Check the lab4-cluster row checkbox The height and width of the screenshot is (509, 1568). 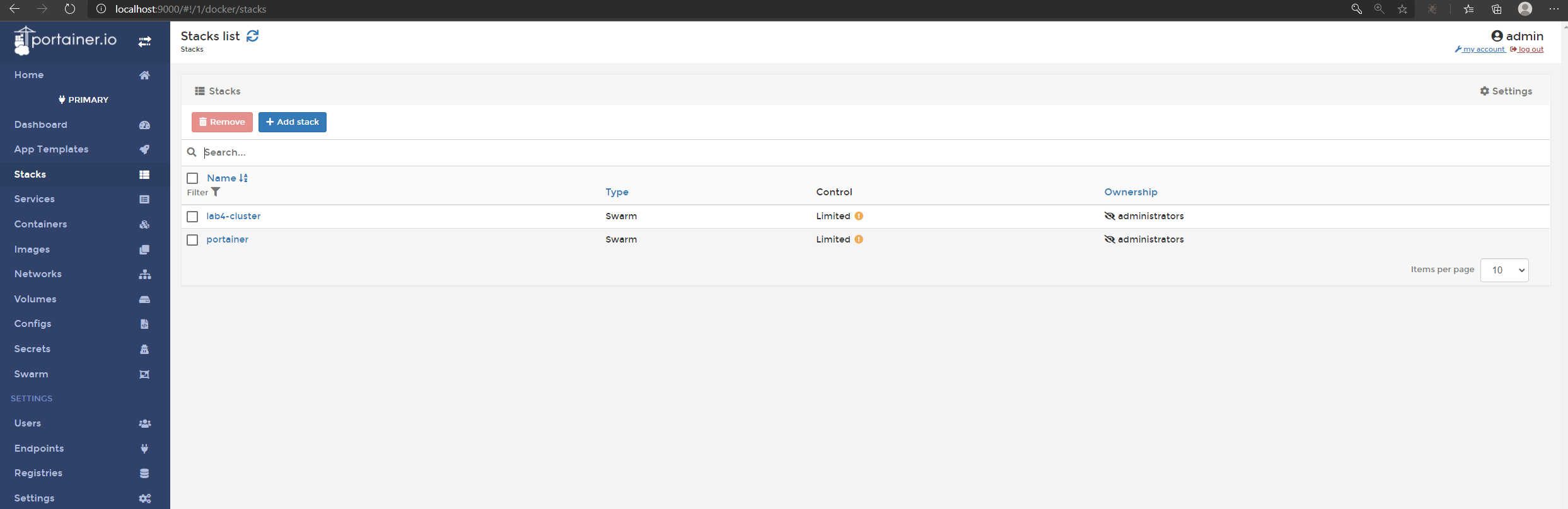point(192,217)
